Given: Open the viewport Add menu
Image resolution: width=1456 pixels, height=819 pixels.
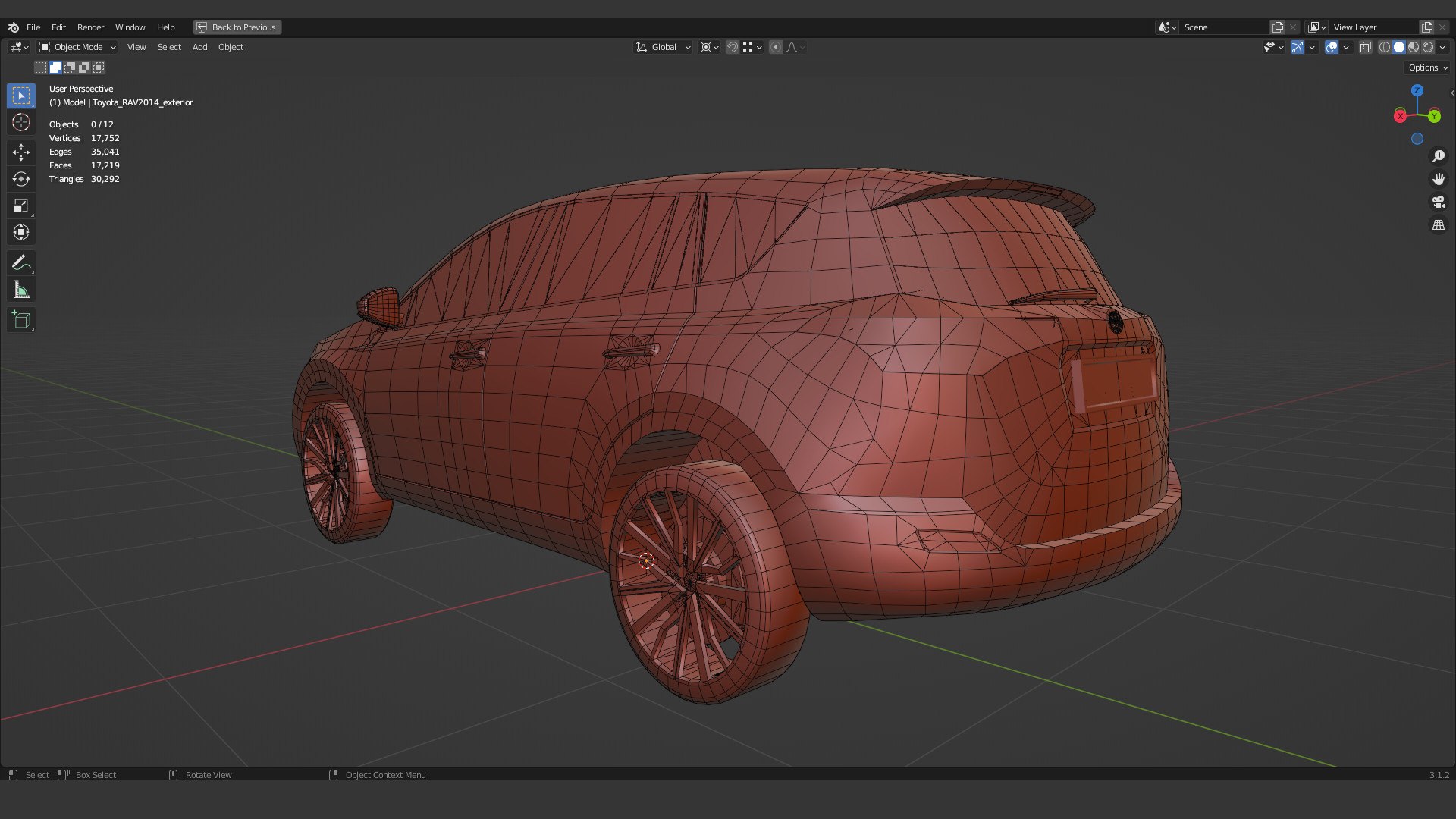Looking at the screenshot, I should [x=199, y=47].
